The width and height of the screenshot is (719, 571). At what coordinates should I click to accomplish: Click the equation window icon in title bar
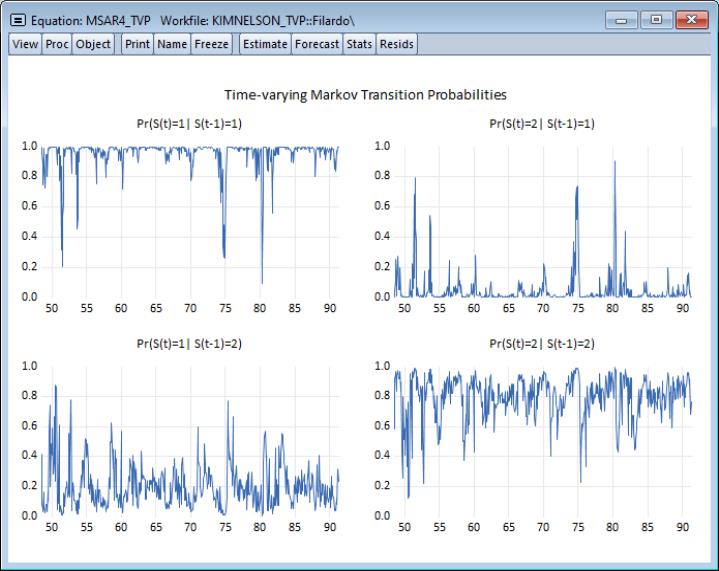point(17,19)
